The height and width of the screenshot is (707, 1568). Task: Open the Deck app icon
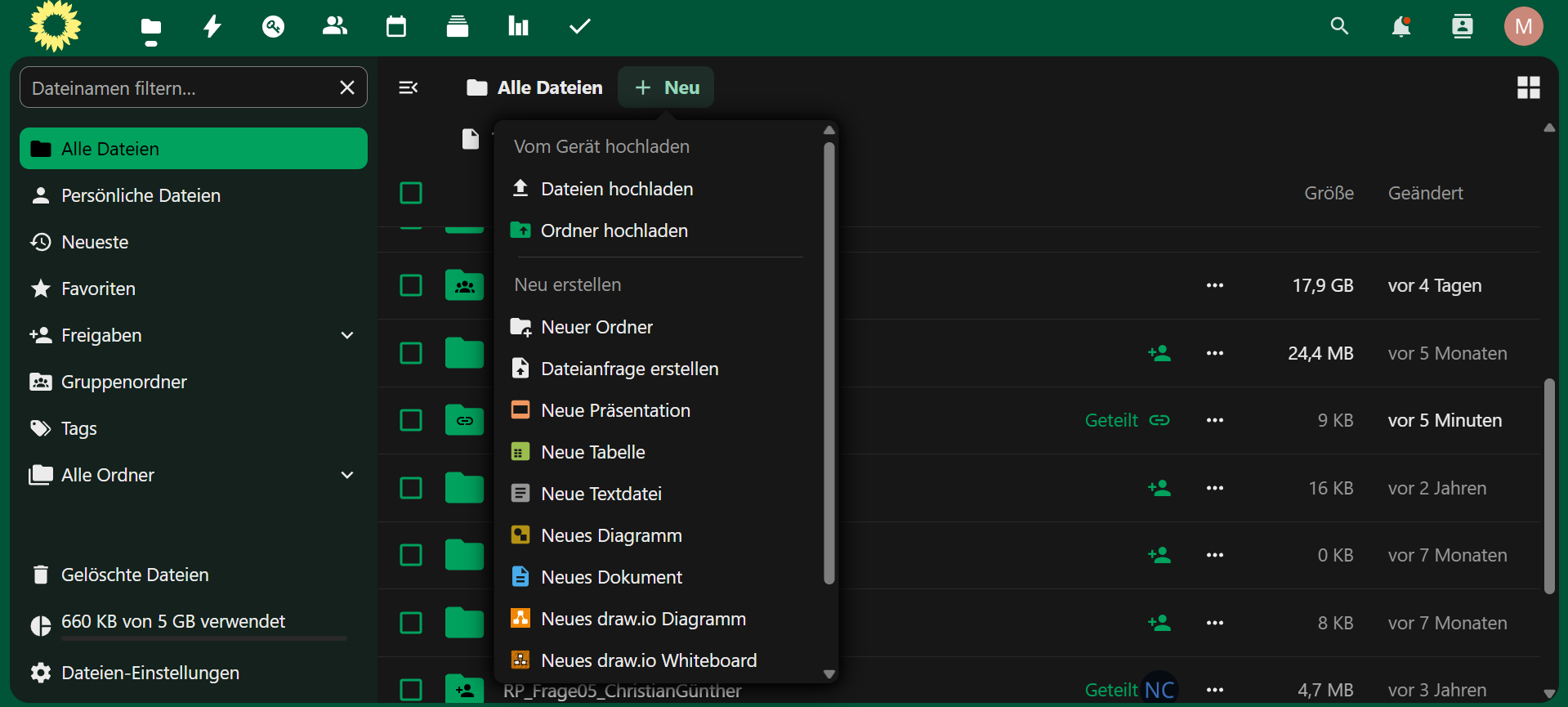[458, 27]
